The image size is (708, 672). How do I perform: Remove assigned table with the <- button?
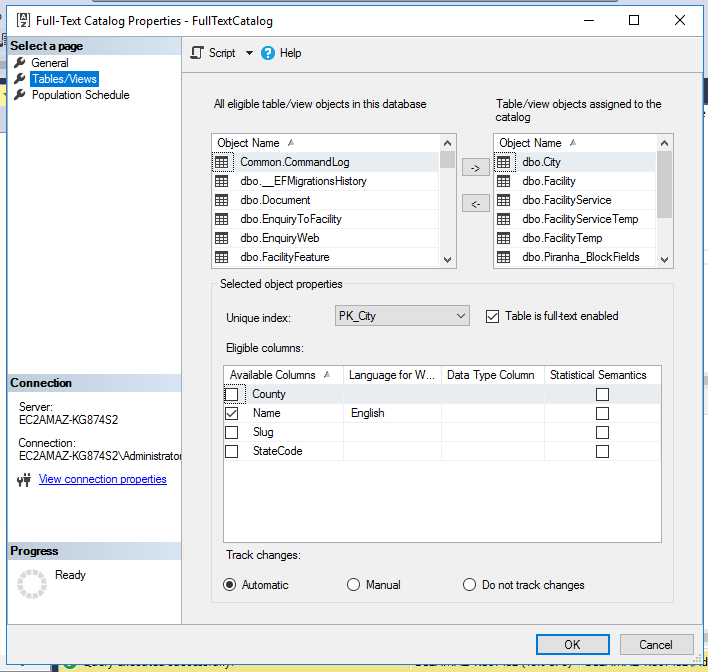tap(475, 204)
